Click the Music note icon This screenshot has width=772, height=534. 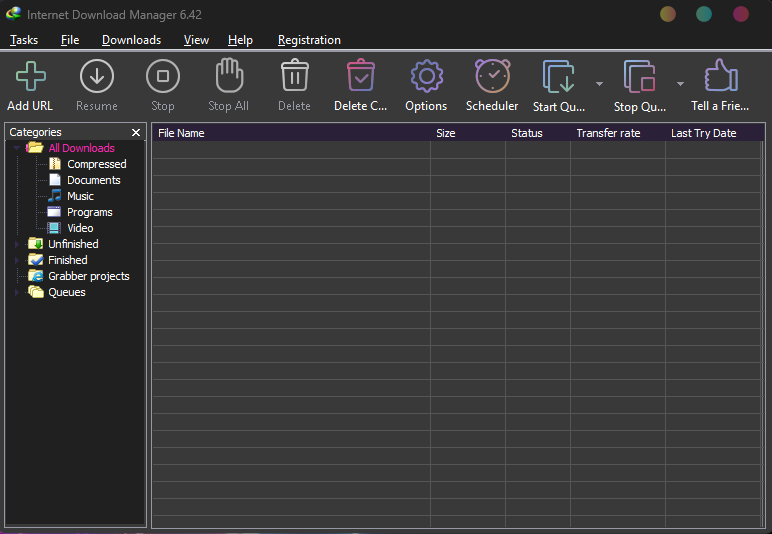click(x=55, y=196)
